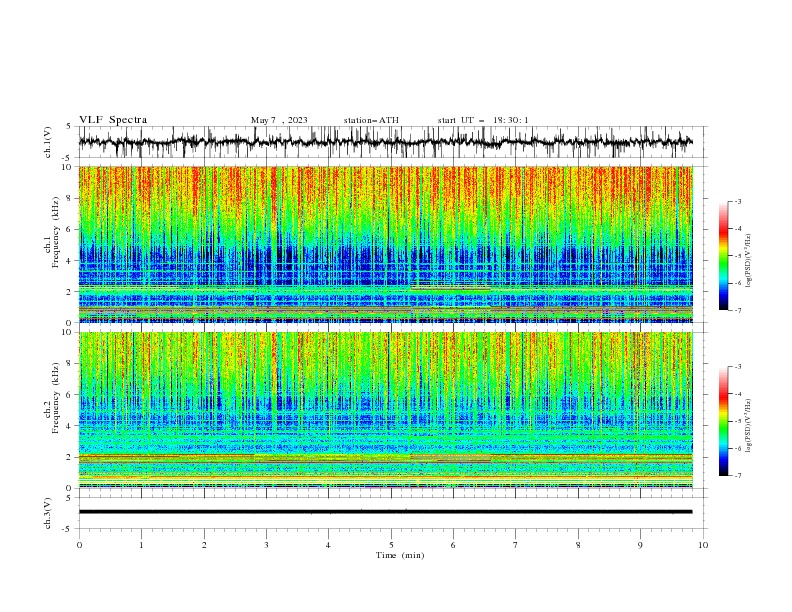Click the 'Time (min)' axis label
Screen dimensions: 792x612
click(400, 555)
